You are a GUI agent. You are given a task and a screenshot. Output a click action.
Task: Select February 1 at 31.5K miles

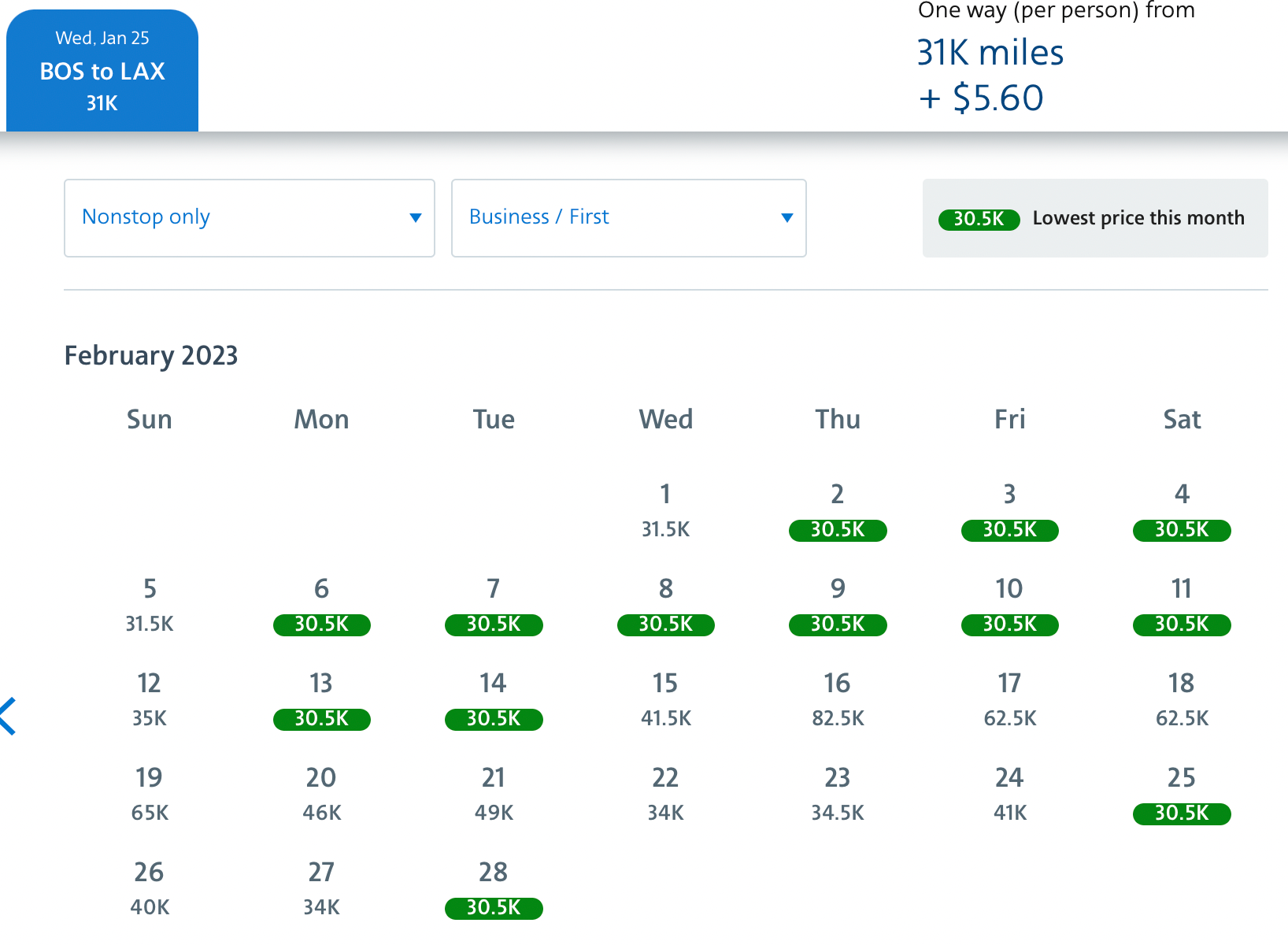coord(665,512)
